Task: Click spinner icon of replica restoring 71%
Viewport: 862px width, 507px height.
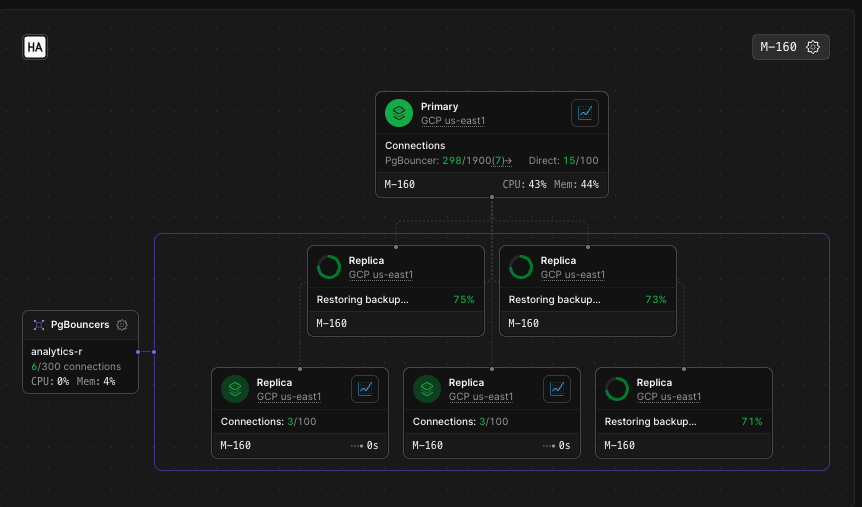Action: (x=617, y=389)
